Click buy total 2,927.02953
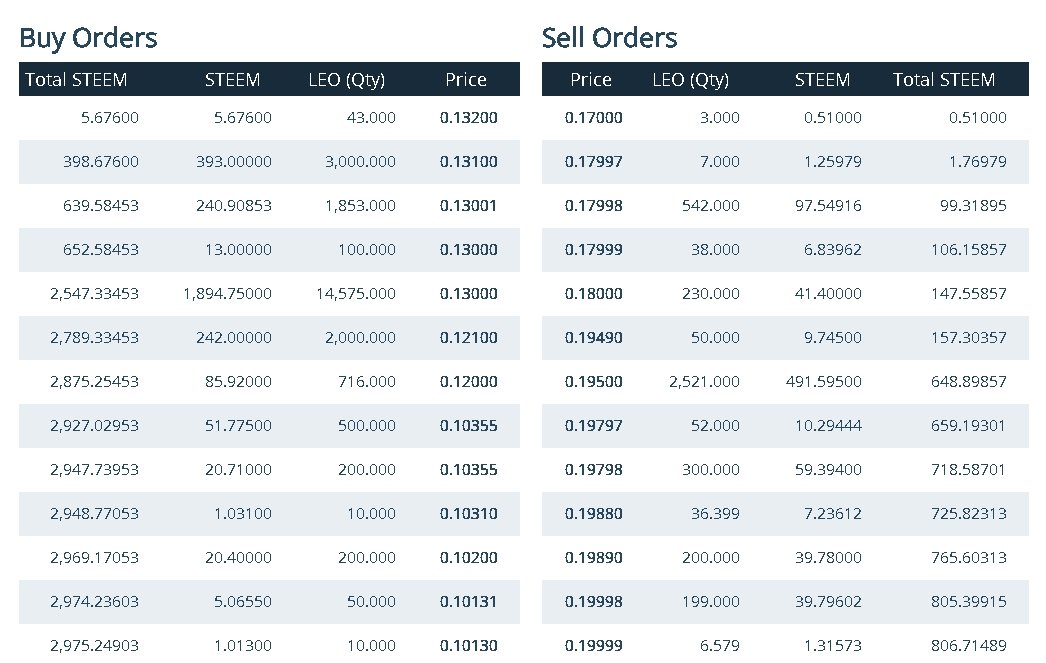1046x663 pixels. pyautogui.click(x=94, y=426)
